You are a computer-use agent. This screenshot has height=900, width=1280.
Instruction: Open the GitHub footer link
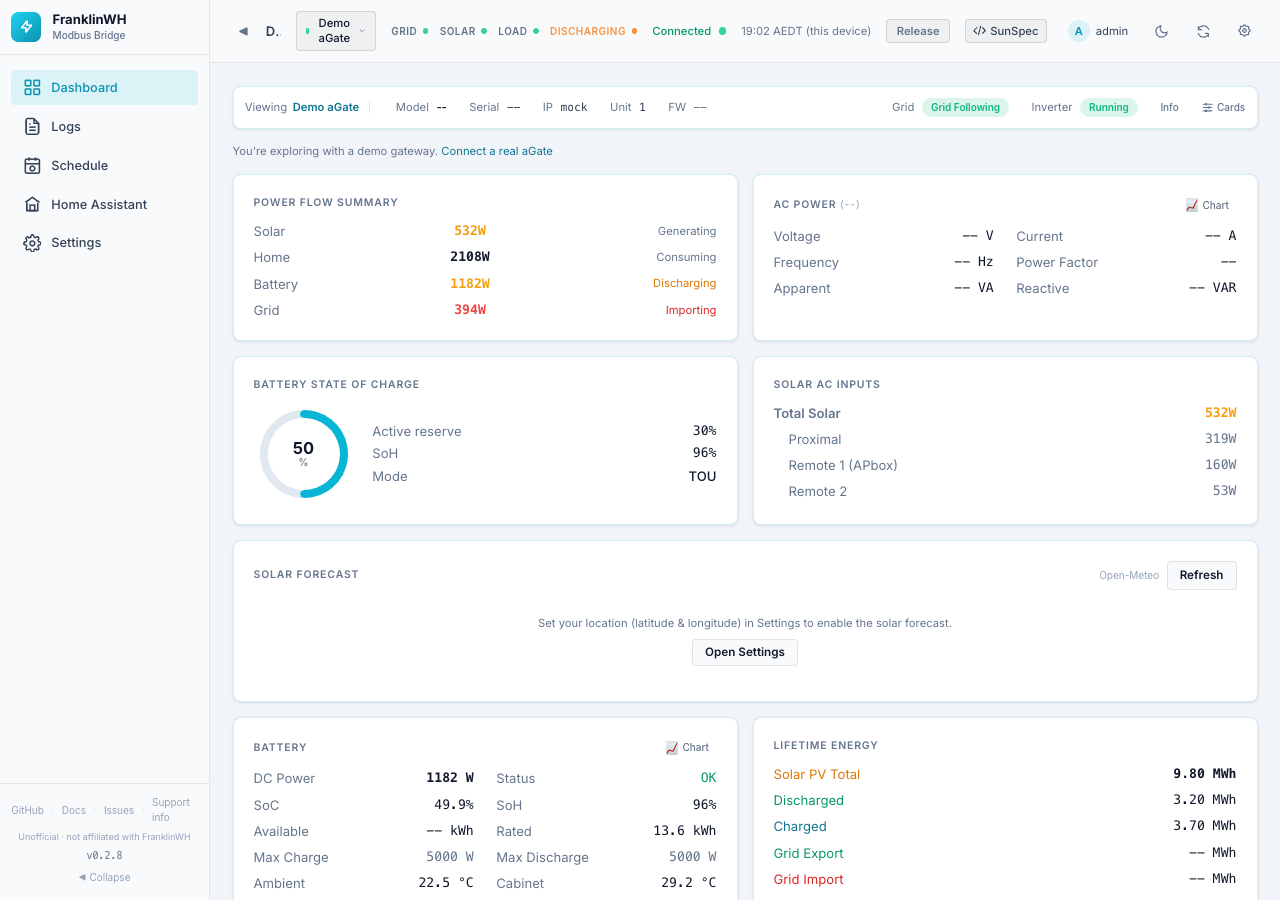27,810
